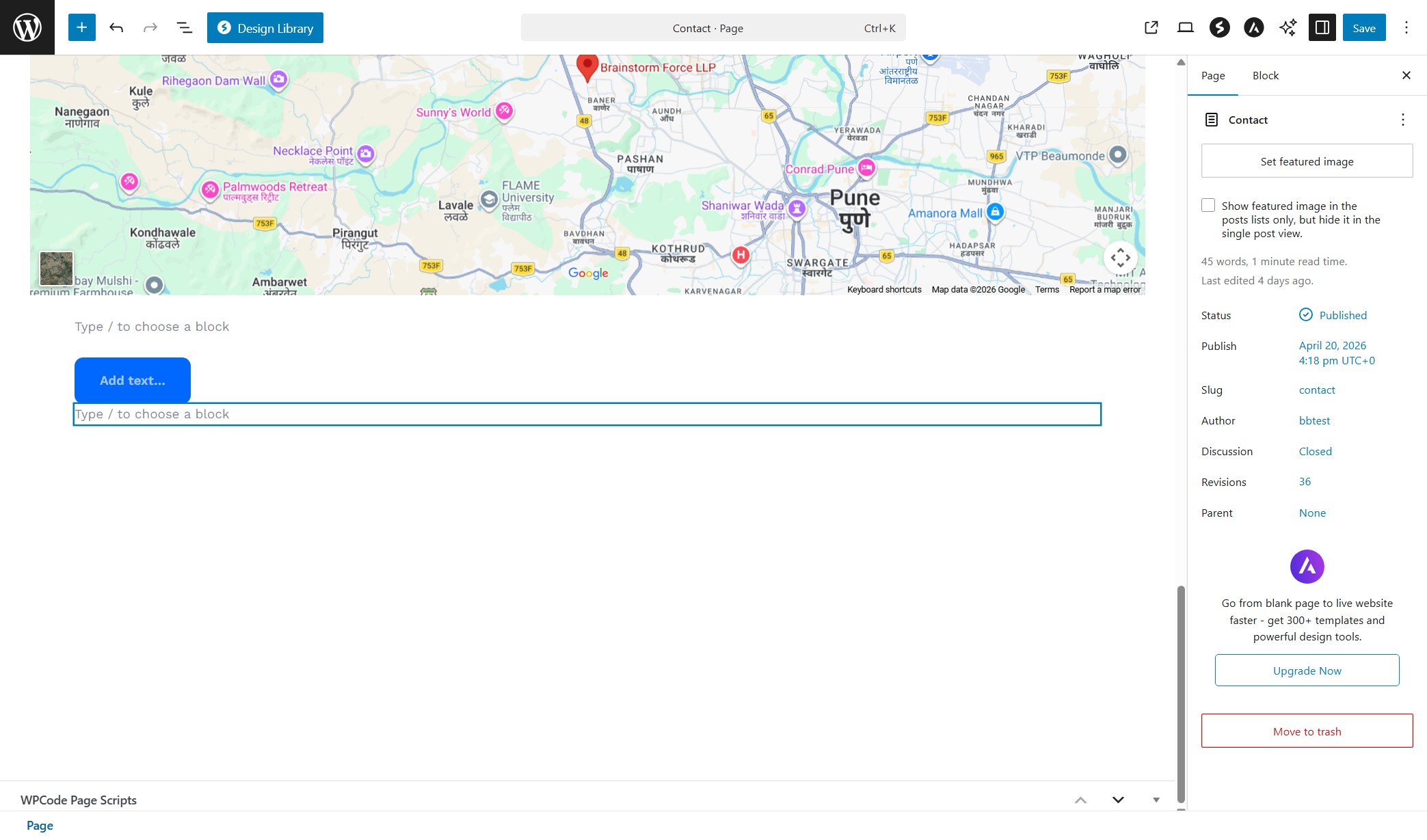This screenshot has height=840, width=1427.
Task: Click the scrollbar up arrow
Action: coord(1181,62)
